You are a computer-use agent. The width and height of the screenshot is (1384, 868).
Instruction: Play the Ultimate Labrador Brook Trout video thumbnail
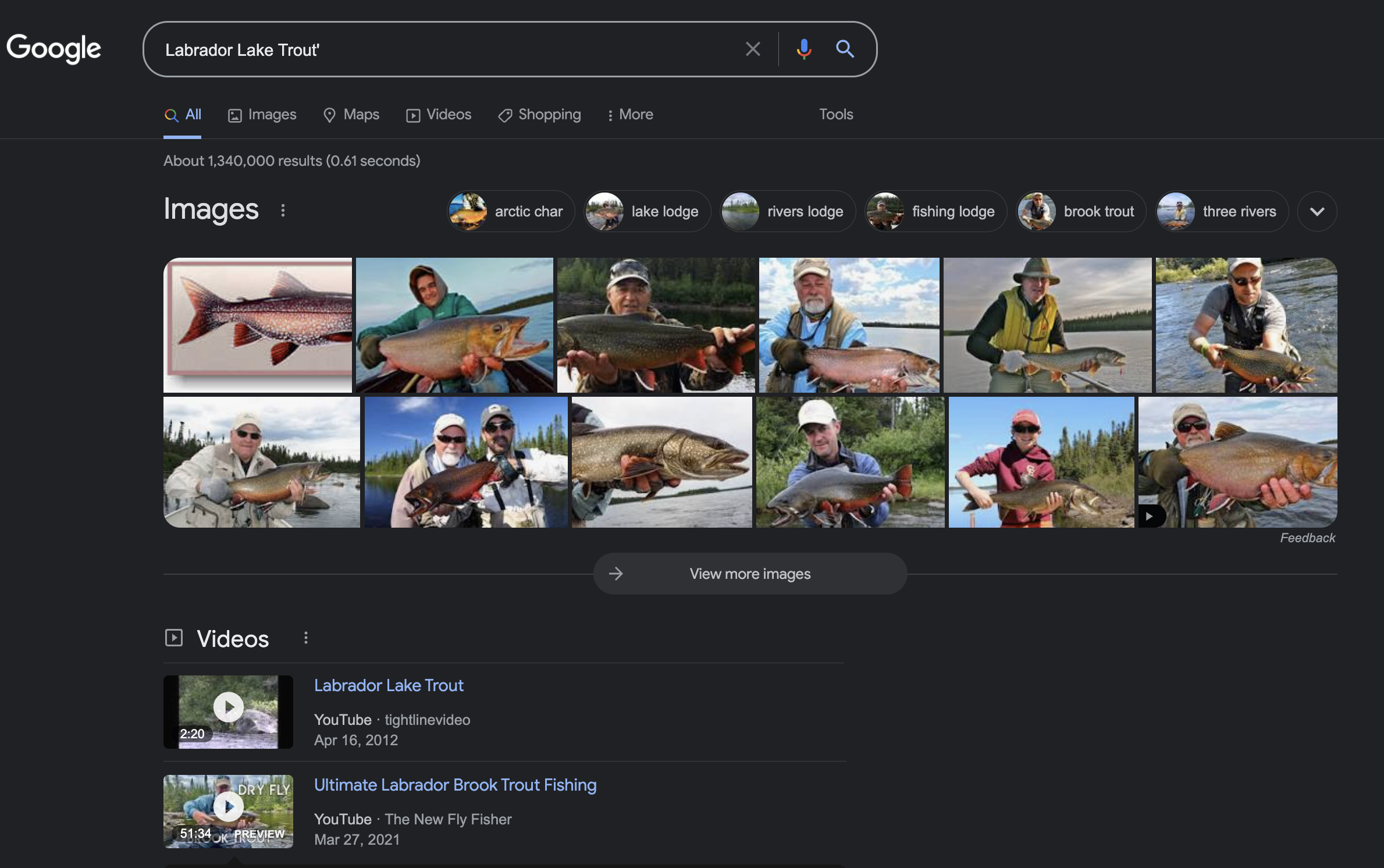pos(228,810)
